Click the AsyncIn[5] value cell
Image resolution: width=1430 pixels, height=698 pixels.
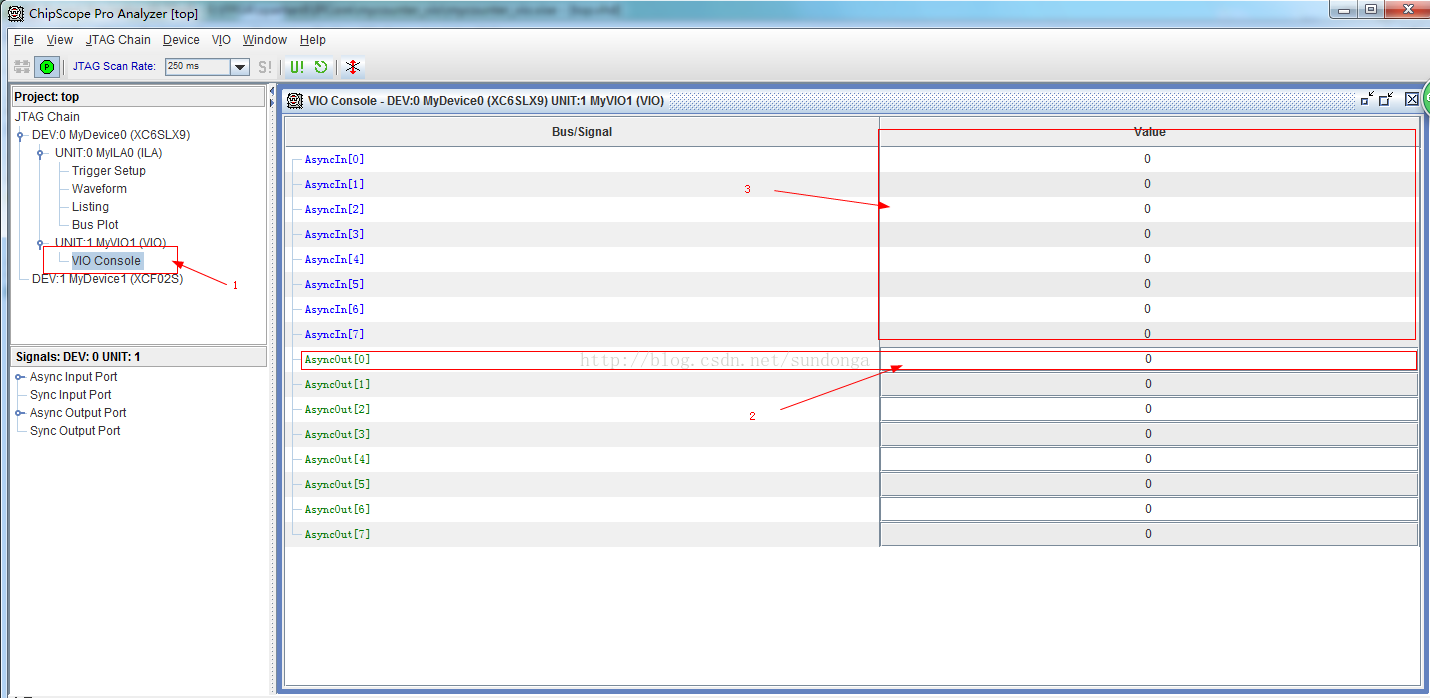(x=1148, y=284)
